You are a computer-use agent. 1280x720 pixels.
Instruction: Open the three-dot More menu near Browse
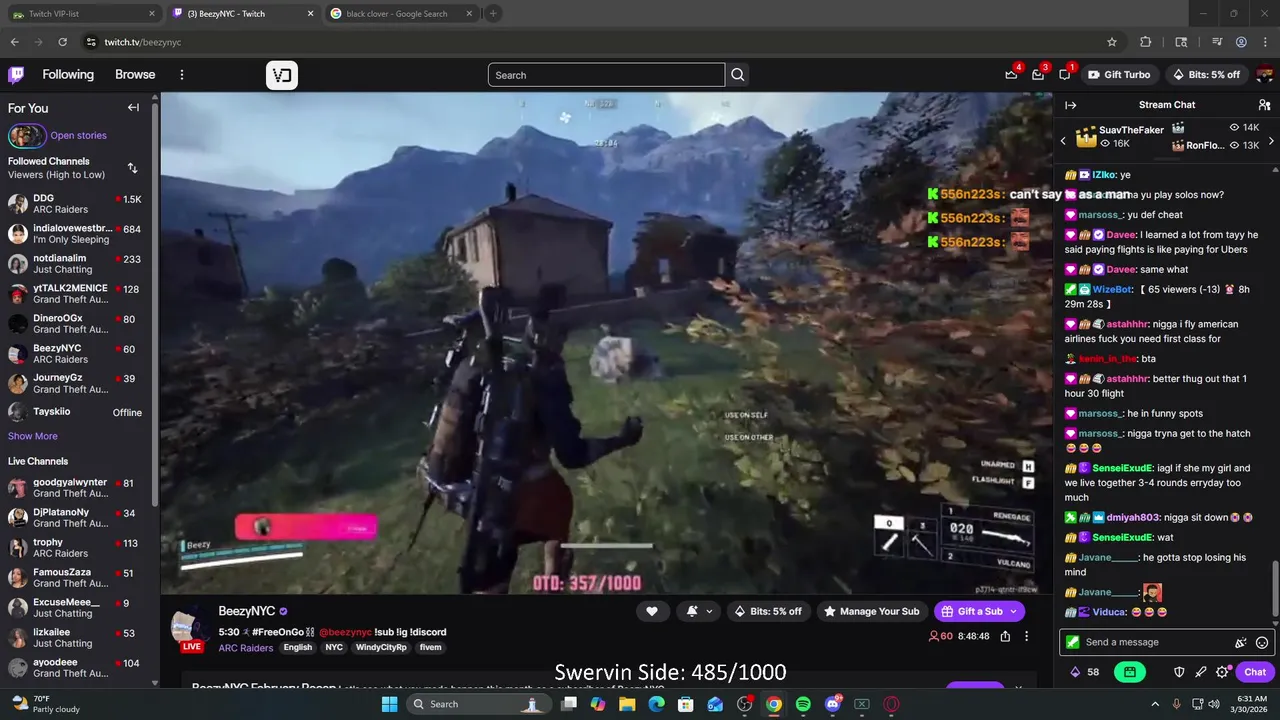click(181, 75)
